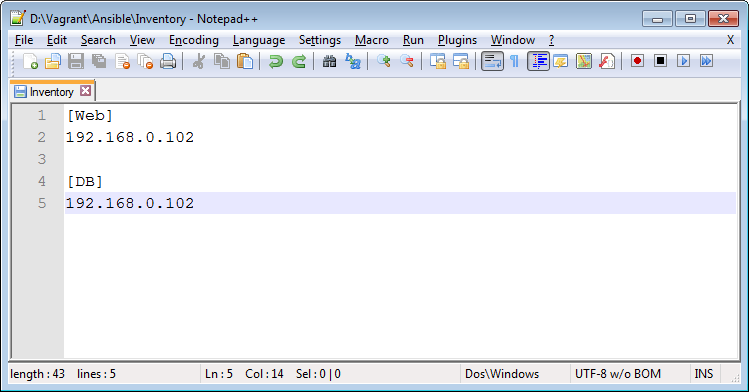Screen dimensions: 749x392
Task: Open the Settings menu
Action: (320, 40)
